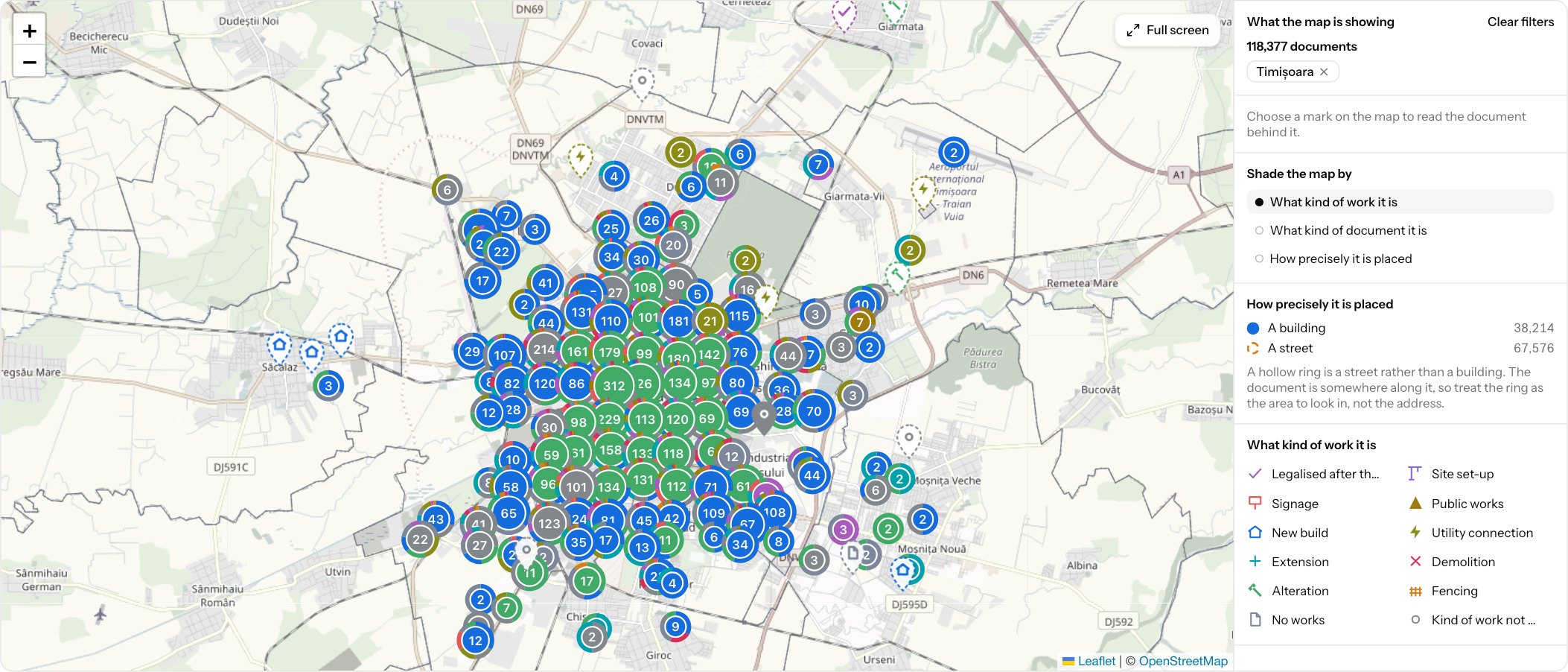
Task: Open the cluster labeled 3 south of Săcălaz
Action: (328, 385)
